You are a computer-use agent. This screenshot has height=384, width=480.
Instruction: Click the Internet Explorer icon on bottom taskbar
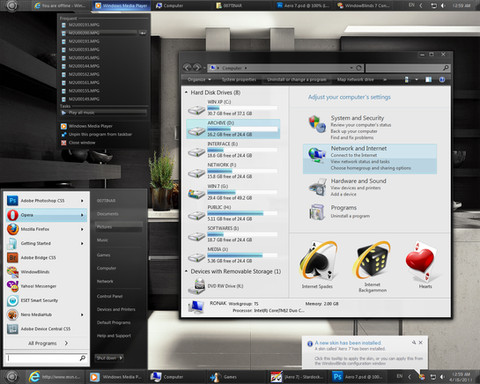coord(34,377)
